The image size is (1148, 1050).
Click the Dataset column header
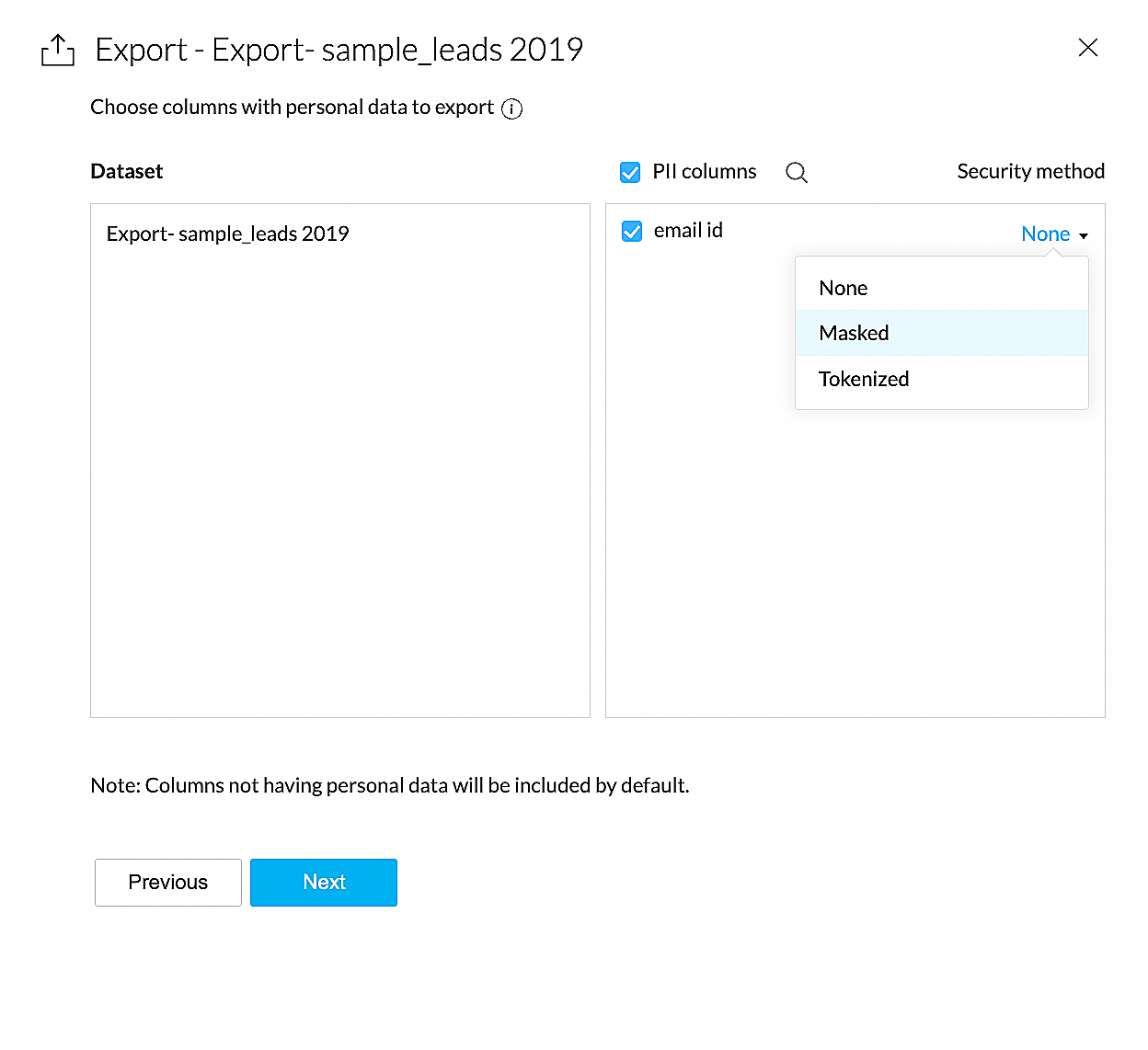(x=127, y=172)
